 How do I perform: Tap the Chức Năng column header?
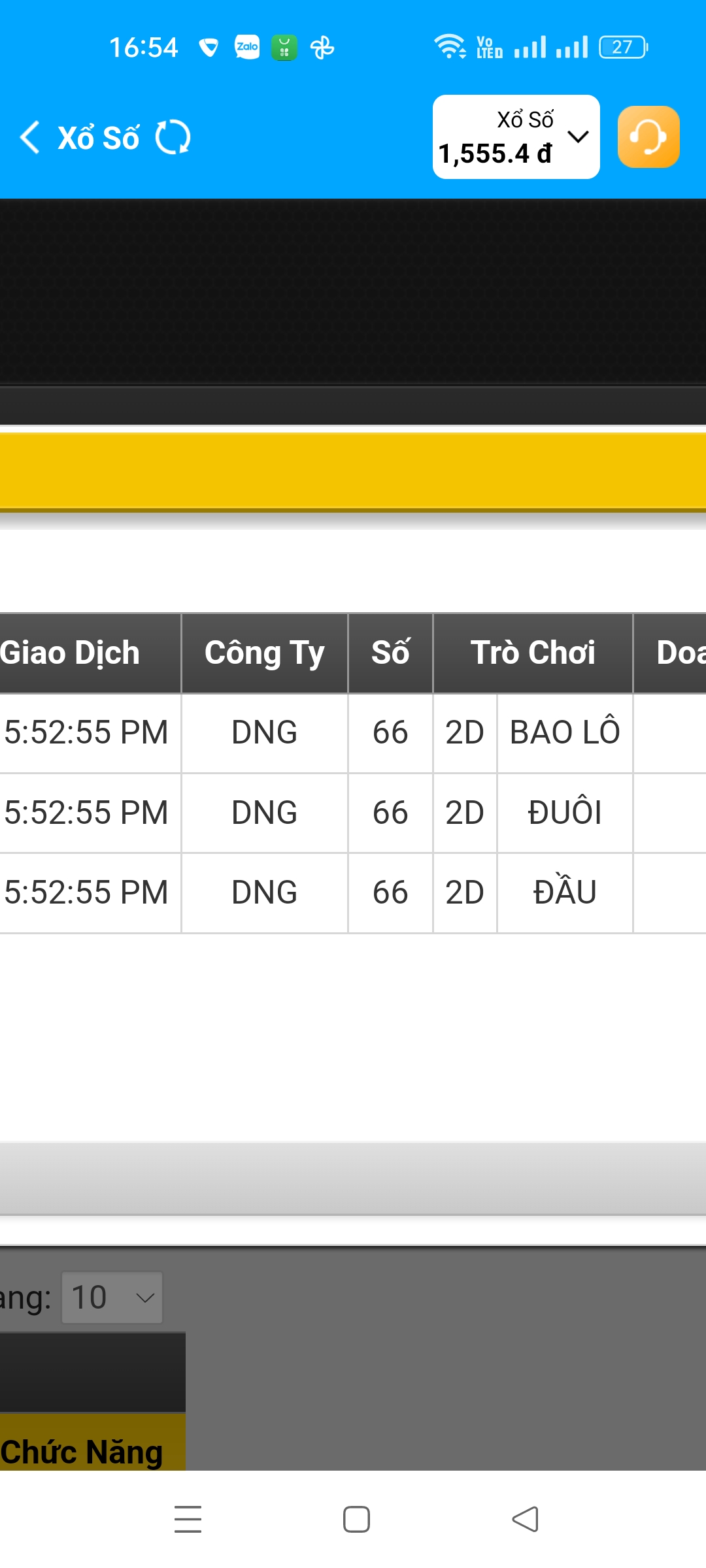82,1452
